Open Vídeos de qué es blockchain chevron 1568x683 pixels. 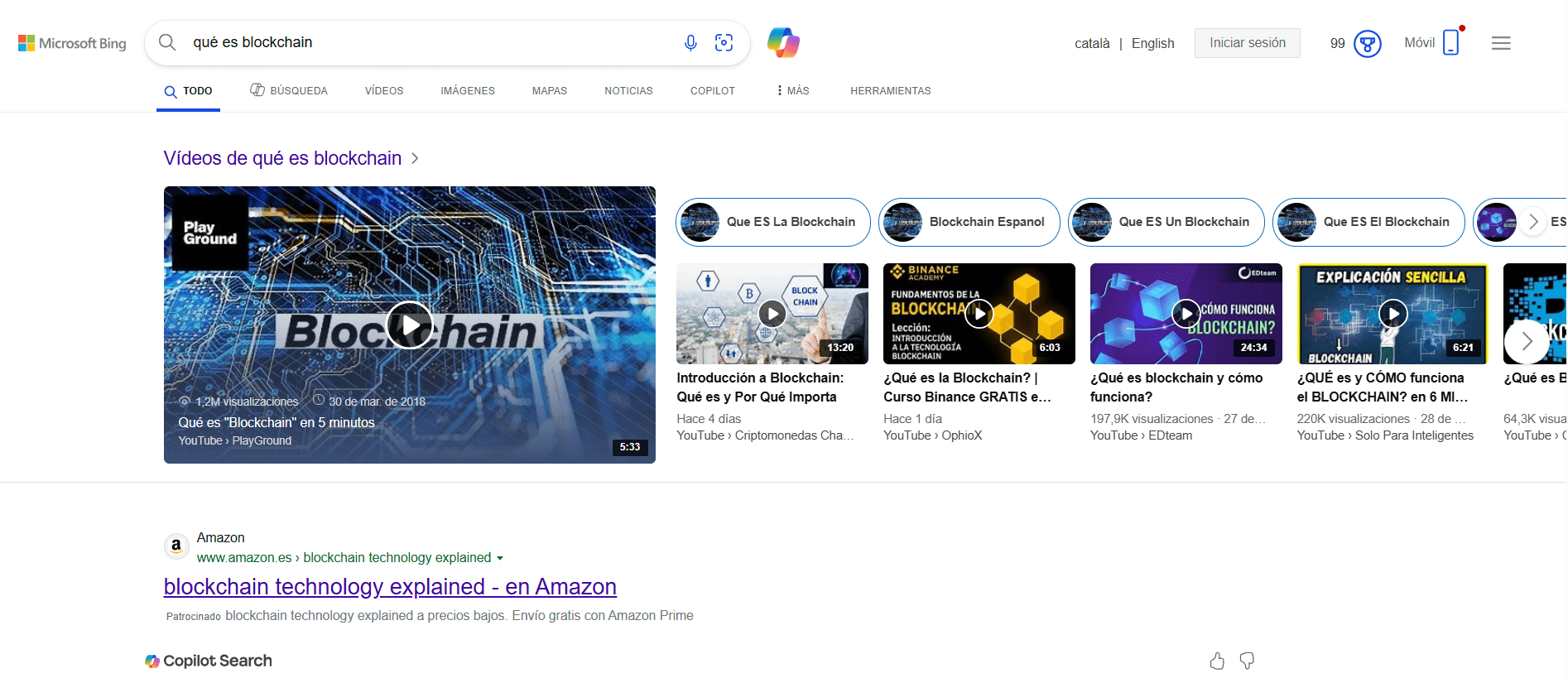coord(415,158)
